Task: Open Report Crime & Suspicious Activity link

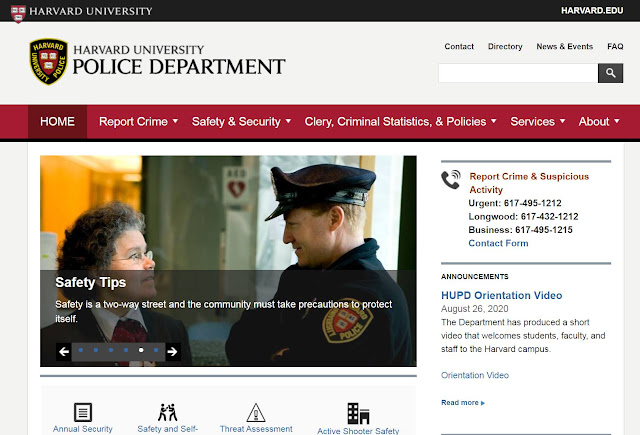Action: tap(529, 183)
